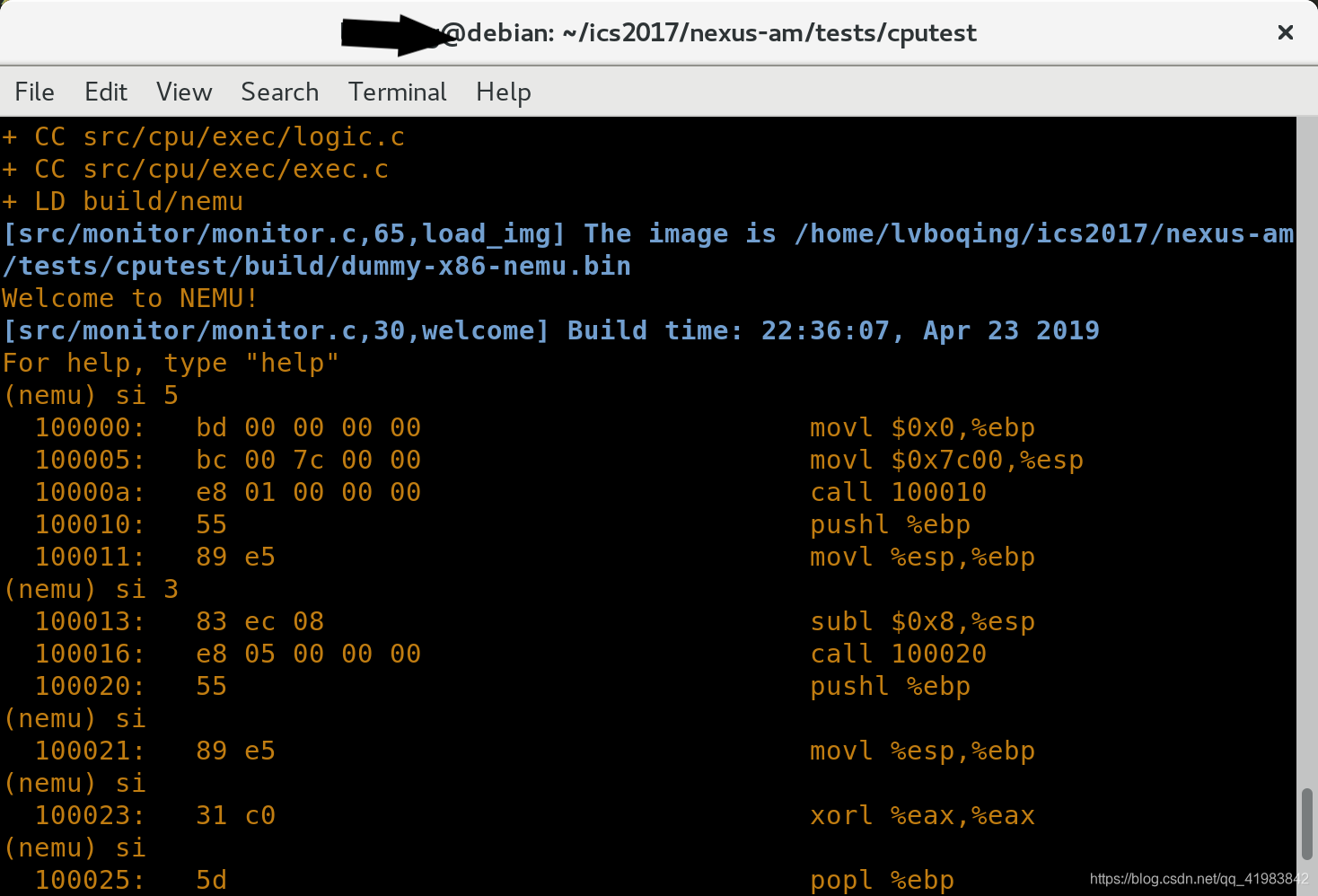Click instruction 'call 100010'
Image resolution: width=1318 pixels, height=896 pixels.
(898, 492)
